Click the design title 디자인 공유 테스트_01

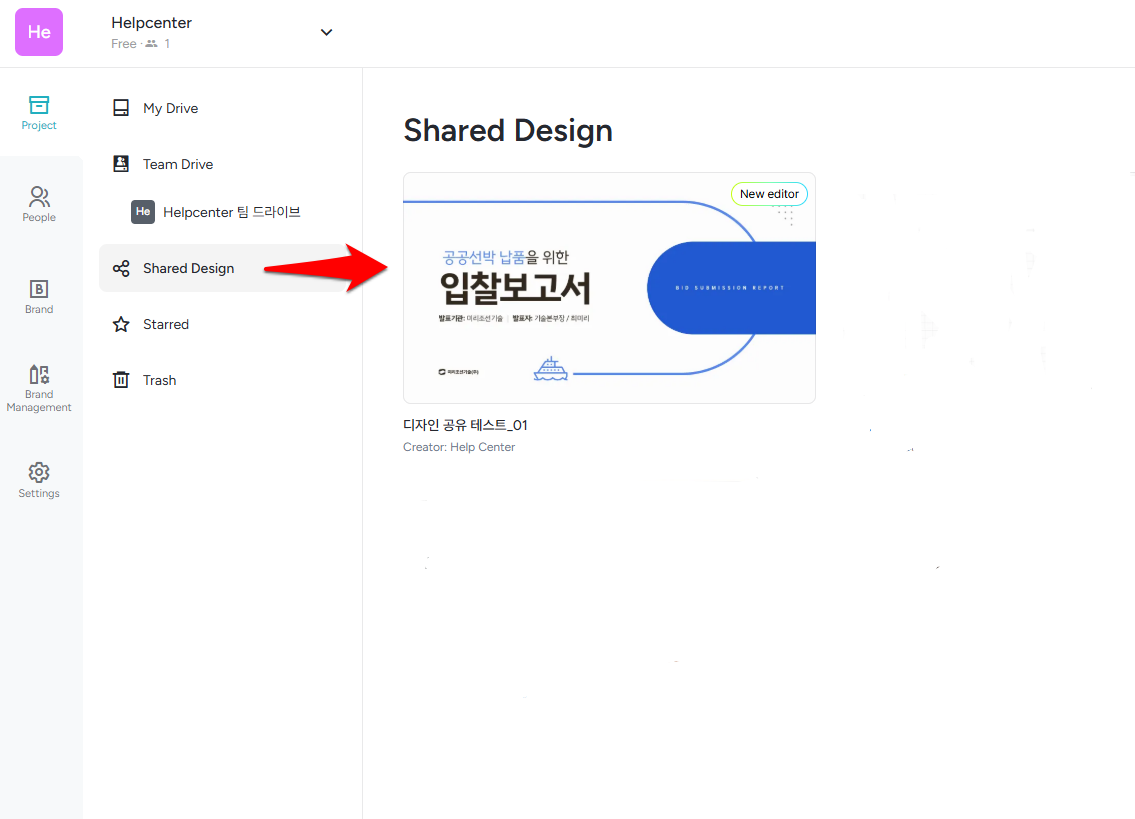[465, 425]
